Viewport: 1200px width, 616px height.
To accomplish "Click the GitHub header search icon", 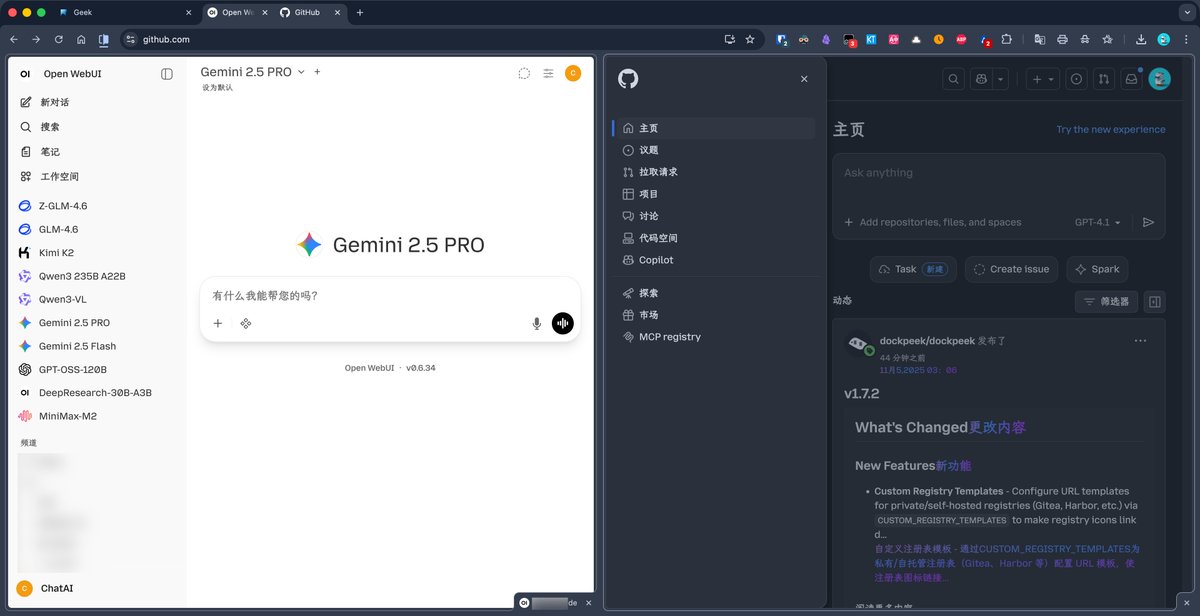I will pyautogui.click(x=954, y=79).
